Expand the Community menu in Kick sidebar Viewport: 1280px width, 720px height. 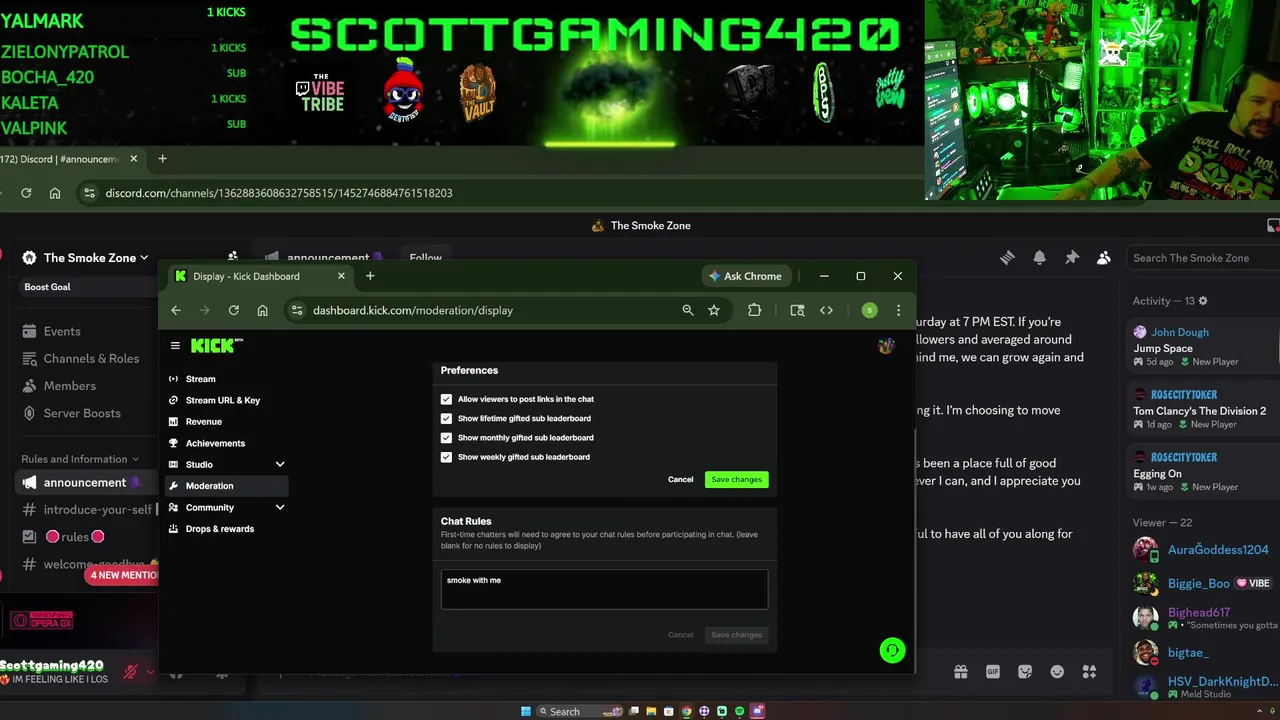coord(280,508)
